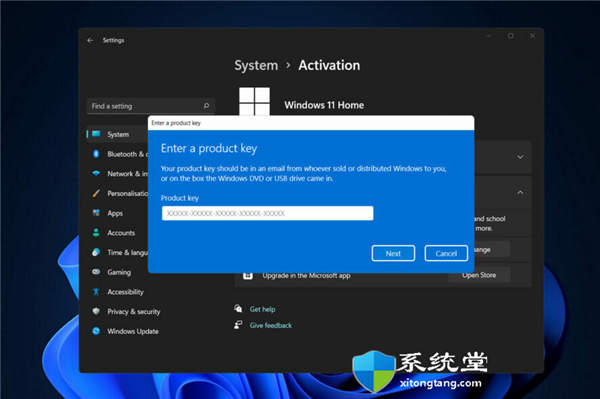Open Accounts settings category

pos(121,233)
